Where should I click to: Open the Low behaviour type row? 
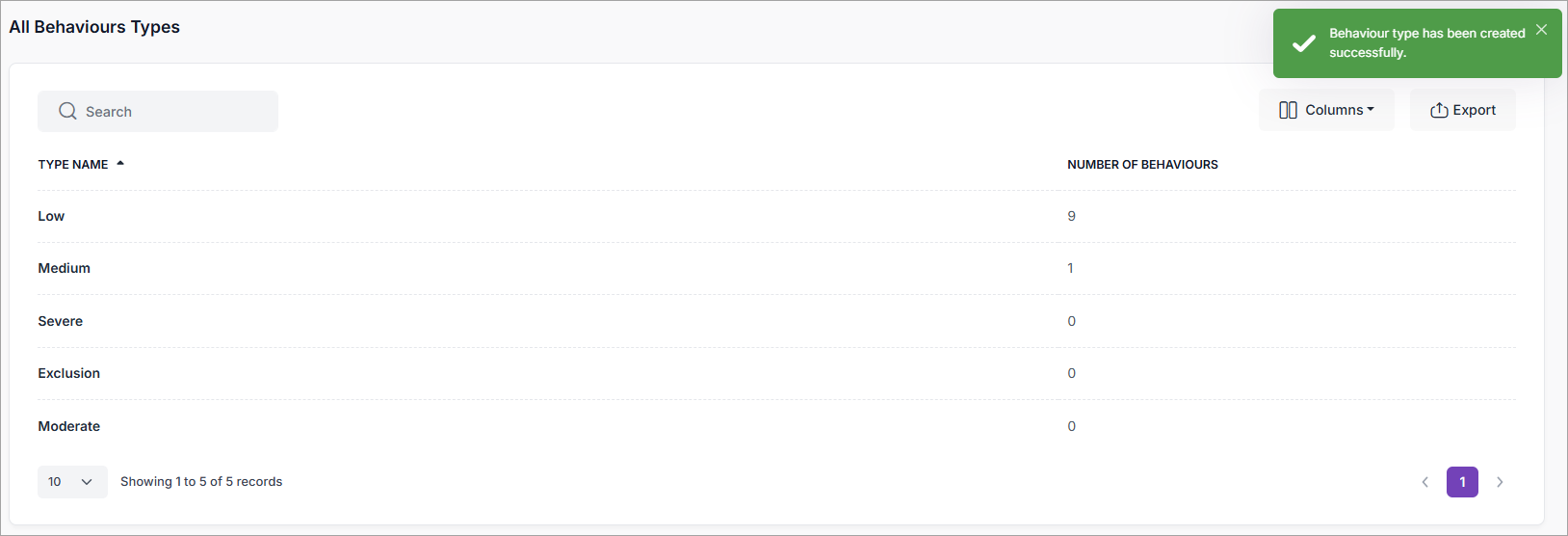(x=51, y=216)
